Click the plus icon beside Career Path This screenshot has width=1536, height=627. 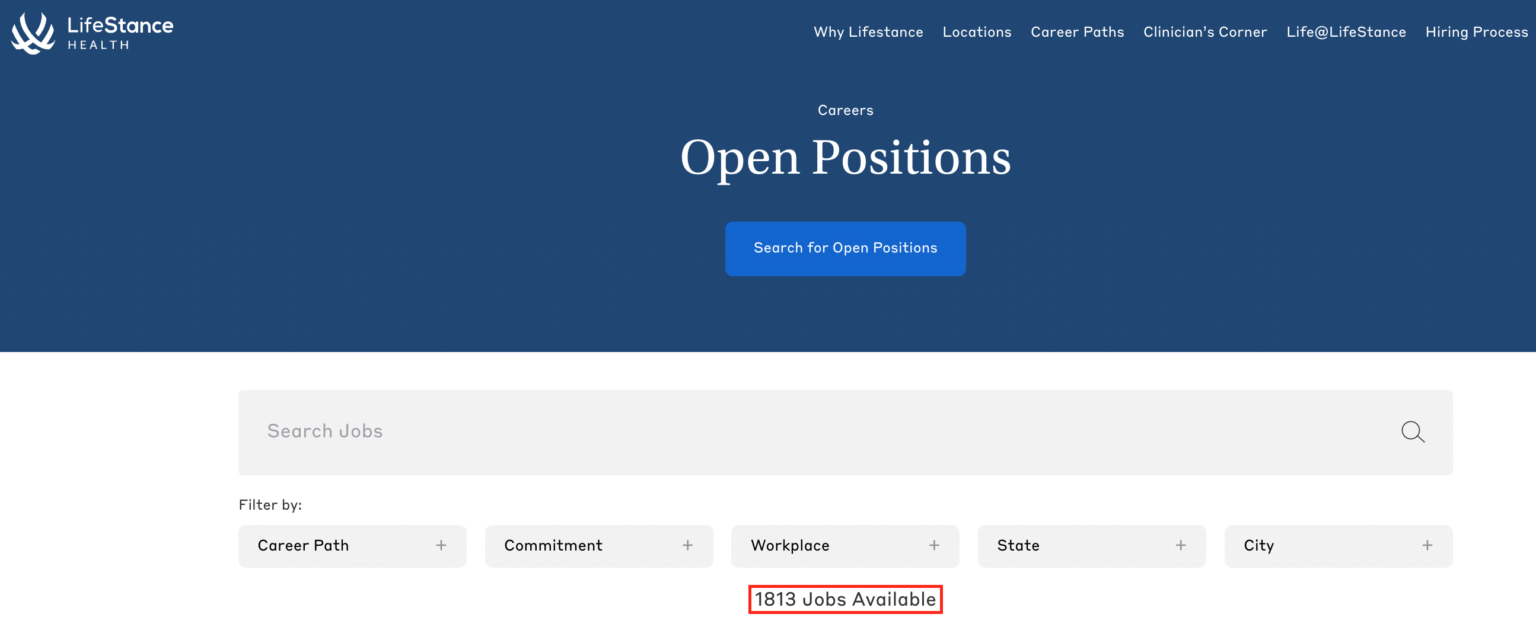point(441,545)
